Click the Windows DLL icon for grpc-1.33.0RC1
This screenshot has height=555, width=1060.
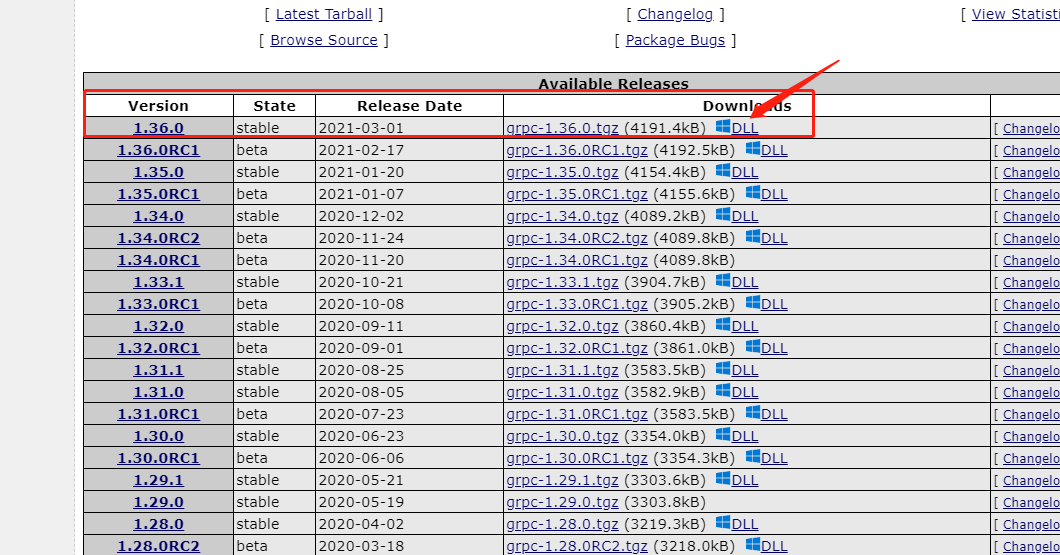(752, 302)
